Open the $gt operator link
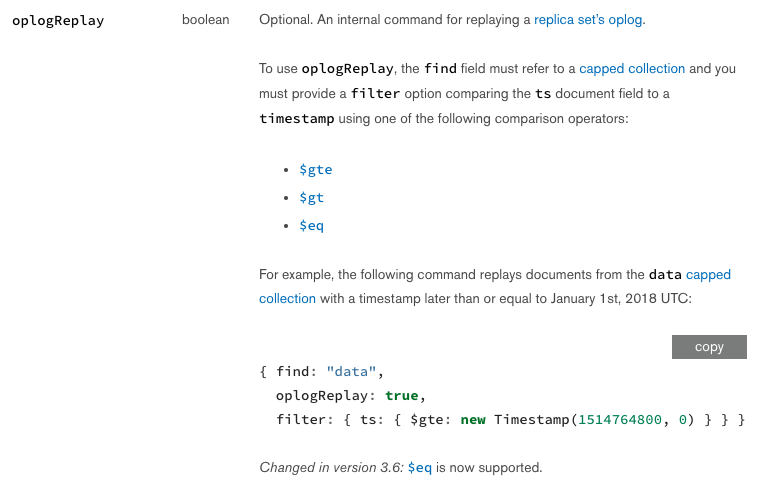 [311, 198]
